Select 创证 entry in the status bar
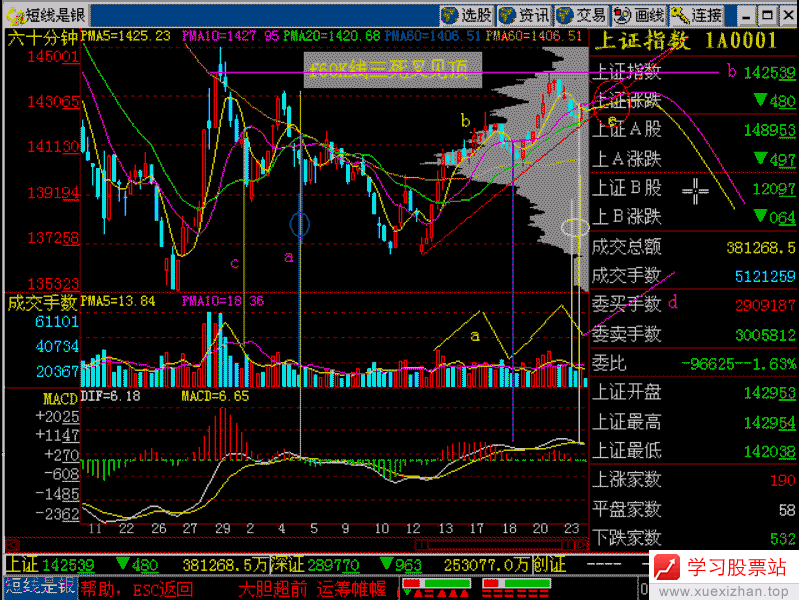Image resolution: width=799 pixels, height=600 pixels. point(549,565)
